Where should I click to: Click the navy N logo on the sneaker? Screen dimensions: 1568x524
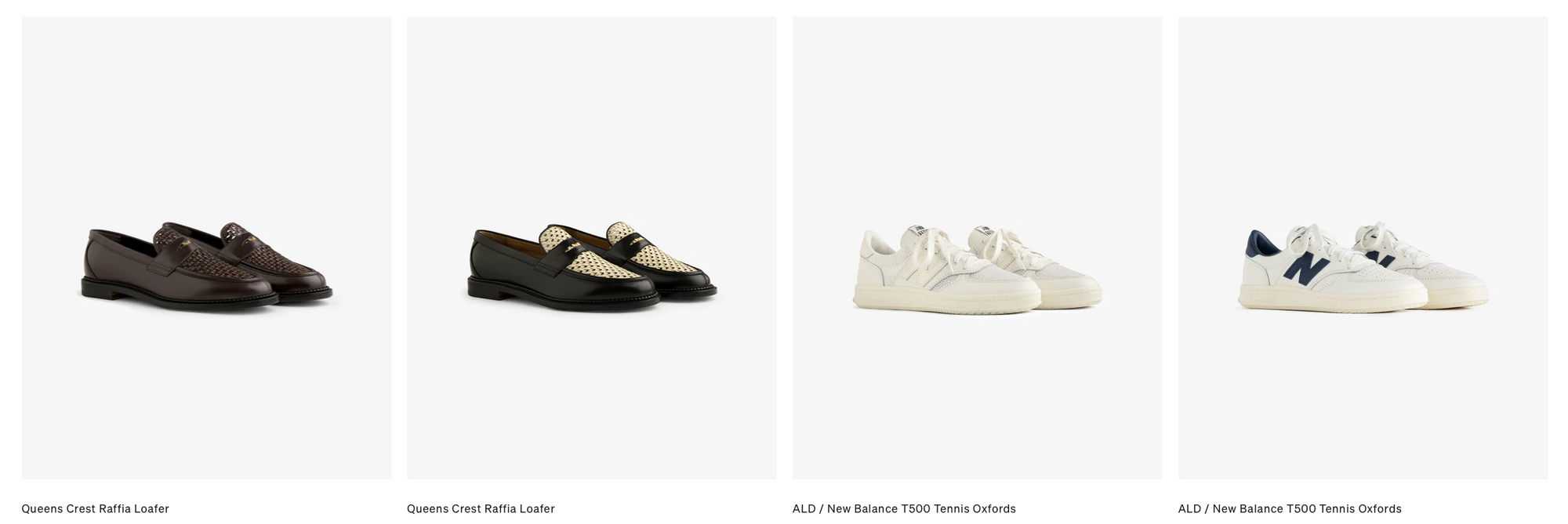pyautogui.click(x=1306, y=268)
